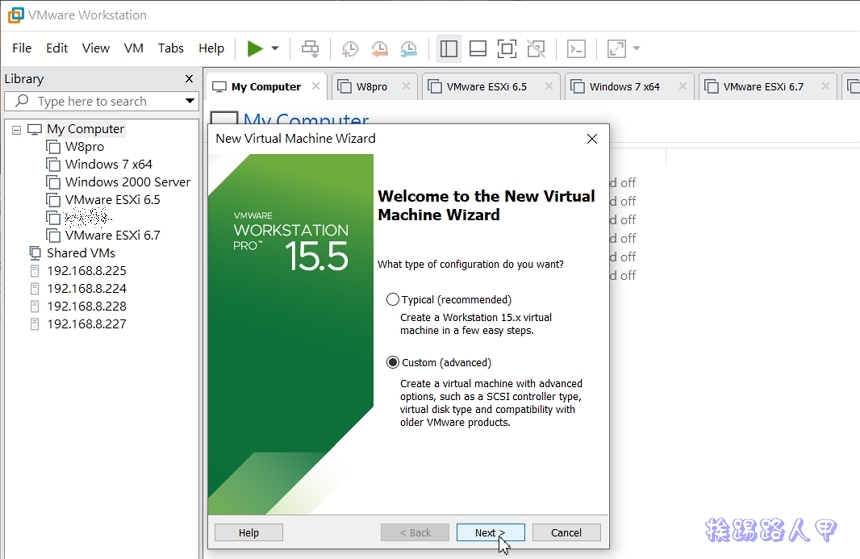
Task: Open the power options dropdown arrow
Action: pyautogui.click(x=275, y=48)
